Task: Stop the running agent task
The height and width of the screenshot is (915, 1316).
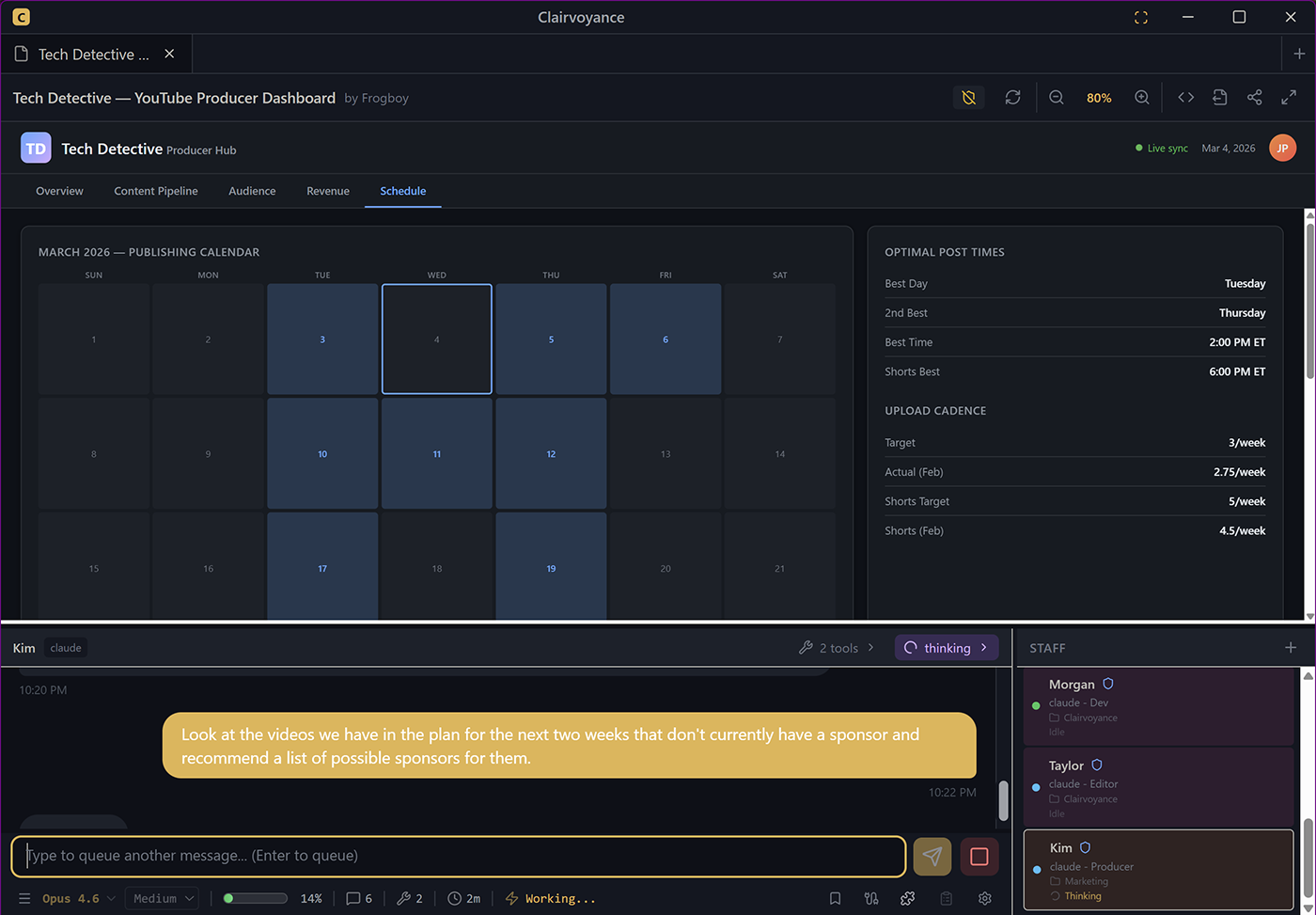Action: [x=979, y=857]
